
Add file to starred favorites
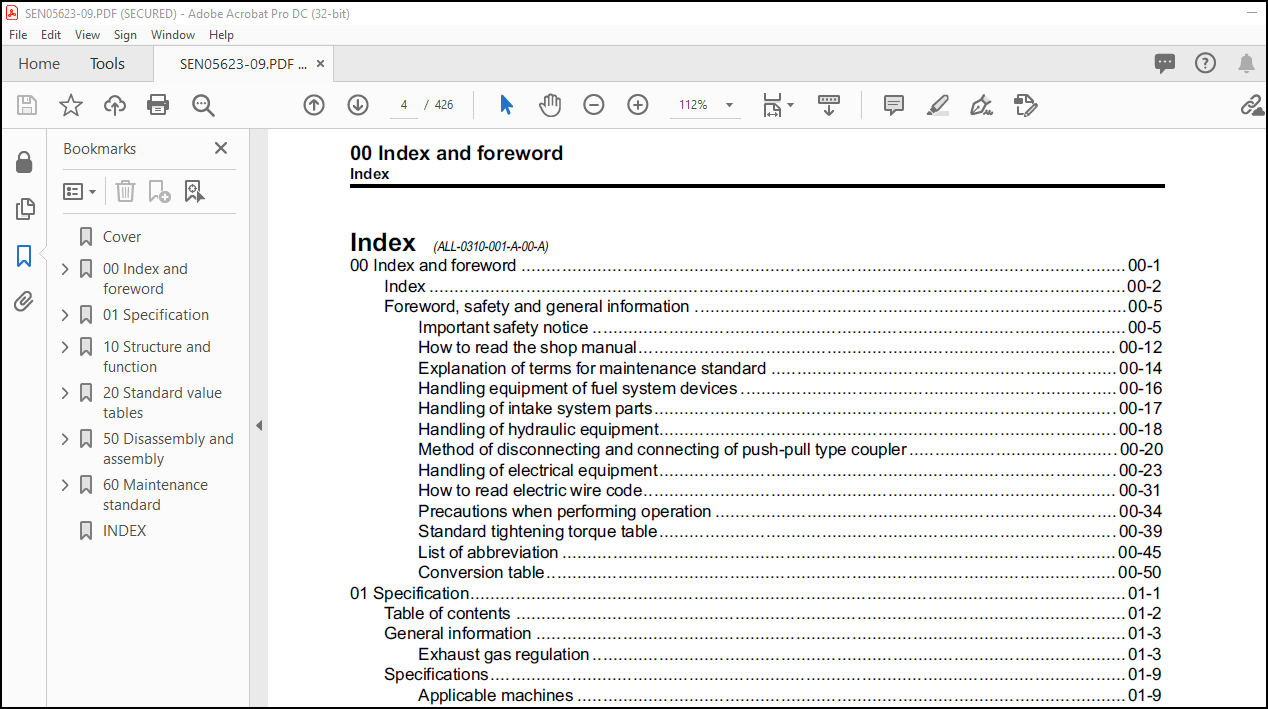[71, 105]
